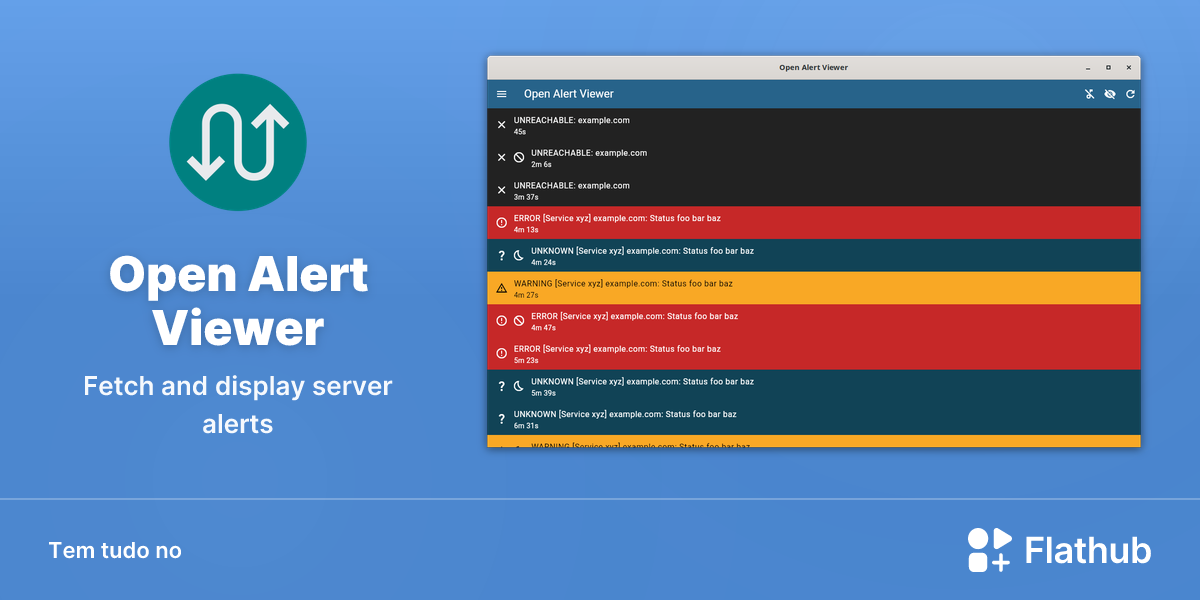
Task: Open the ERROR [Service xyz] alert text above 4m 47s
Action: pyautogui.click(x=634, y=316)
